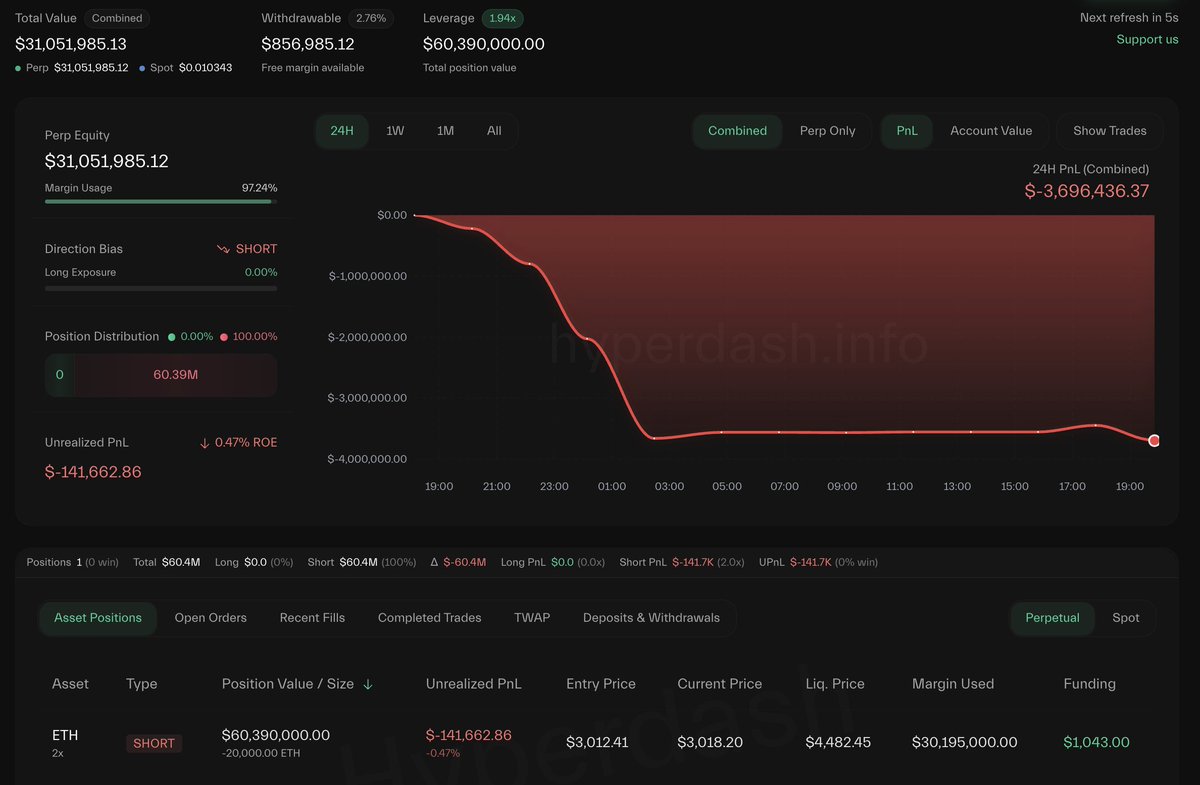Switch the chart to Perp Only
The height and width of the screenshot is (785, 1200).
tap(828, 131)
